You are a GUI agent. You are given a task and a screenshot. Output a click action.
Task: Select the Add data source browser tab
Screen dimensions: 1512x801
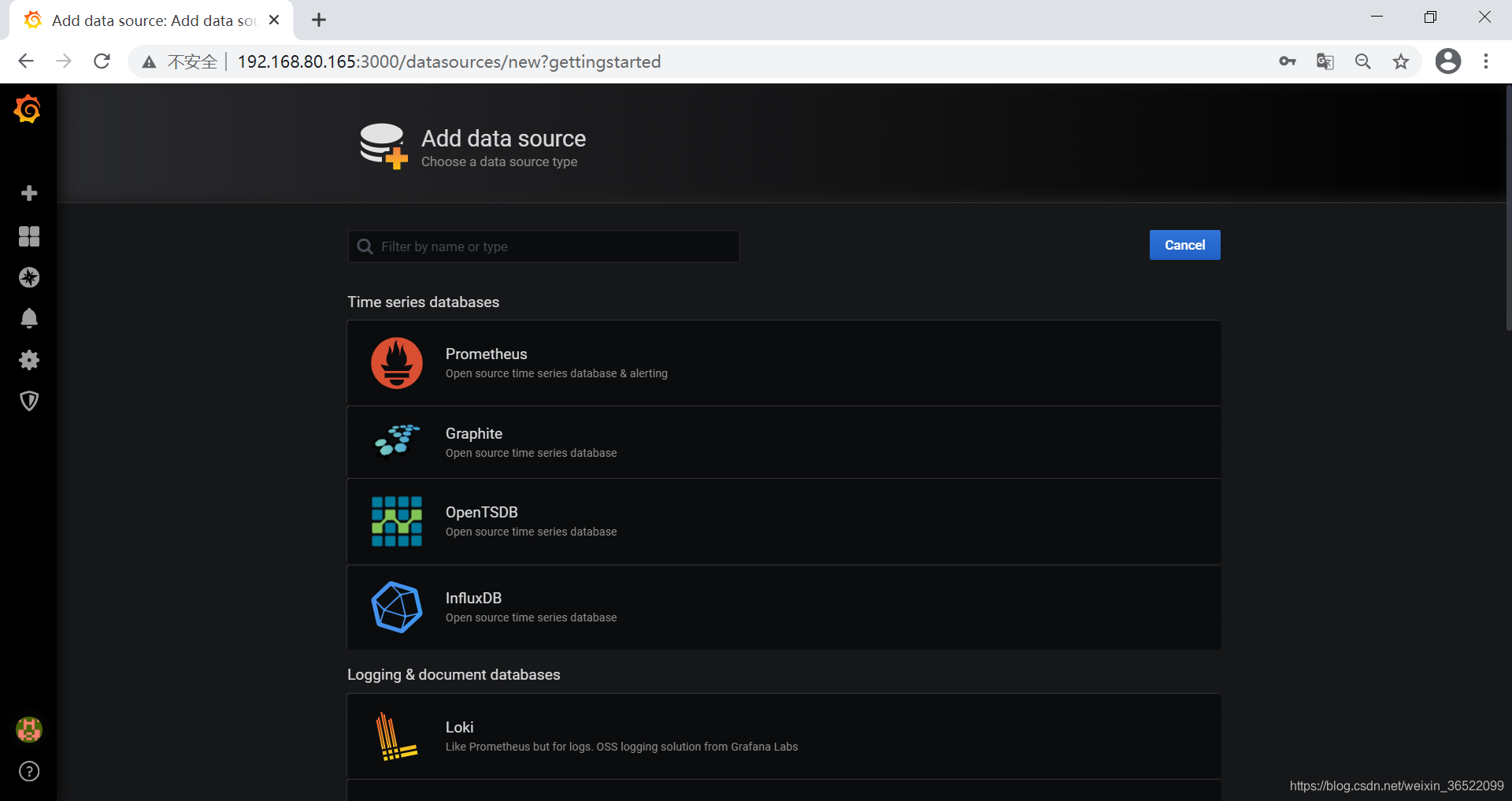(x=151, y=20)
